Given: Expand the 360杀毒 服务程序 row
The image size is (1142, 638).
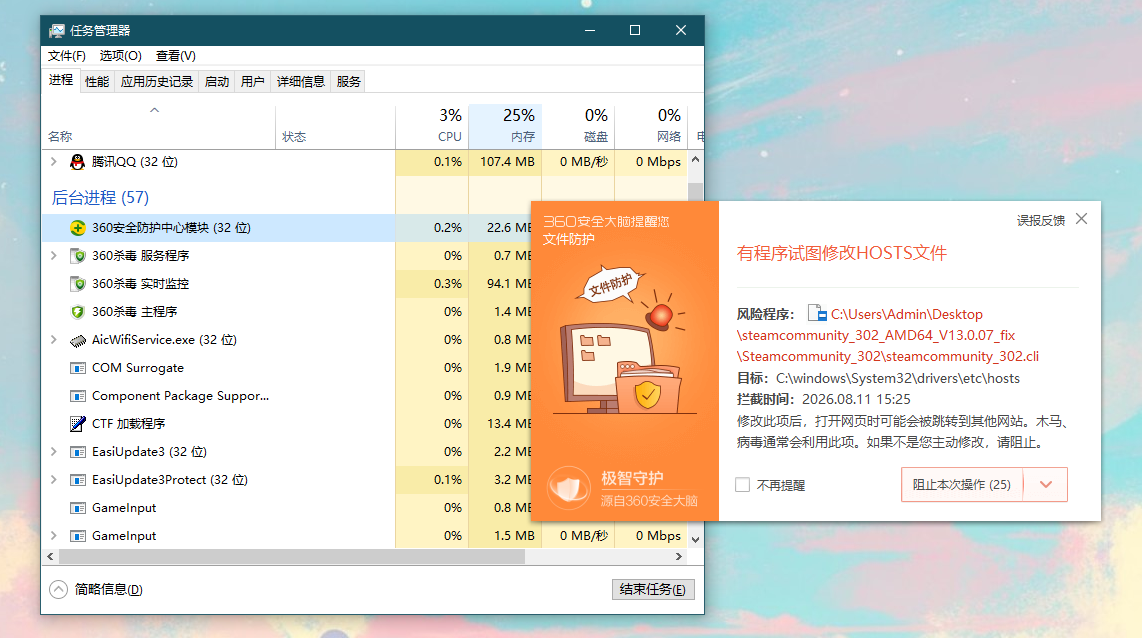Looking at the screenshot, I should tap(53, 256).
